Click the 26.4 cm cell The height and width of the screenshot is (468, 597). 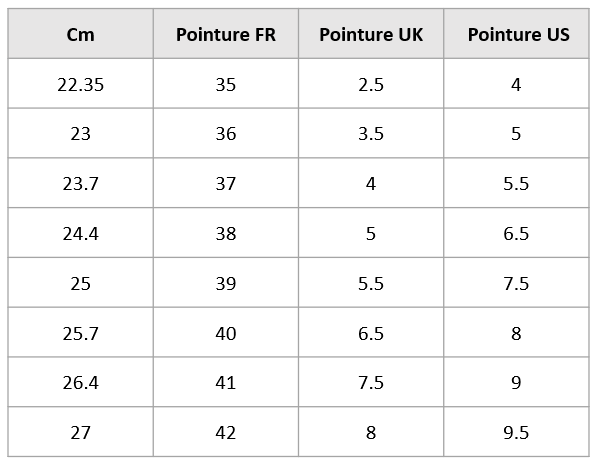tap(80, 382)
